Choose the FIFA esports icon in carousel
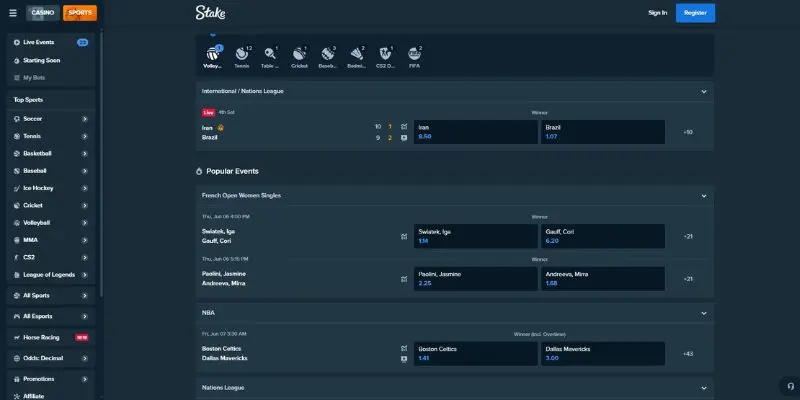This screenshot has height=400, width=800. (414, 57)
